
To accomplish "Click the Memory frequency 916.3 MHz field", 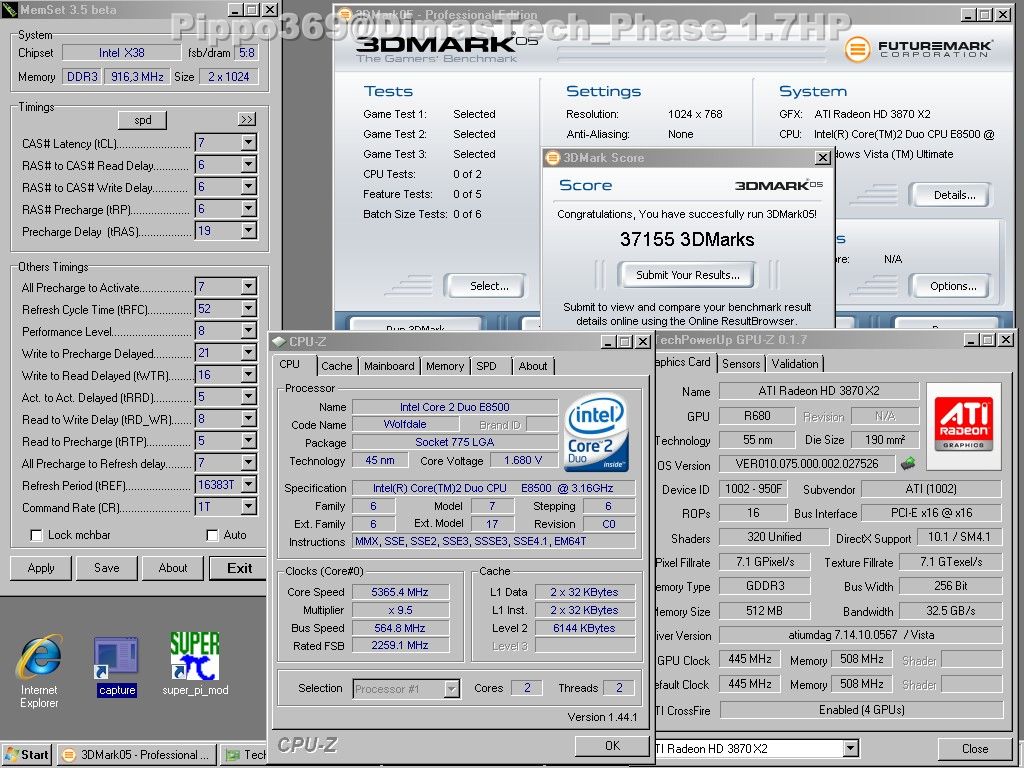I will 137,76.
